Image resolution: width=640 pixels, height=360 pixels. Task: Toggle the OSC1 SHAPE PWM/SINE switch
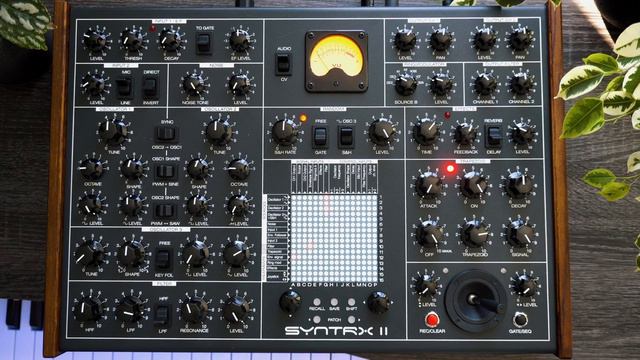[x=165, y=172]
